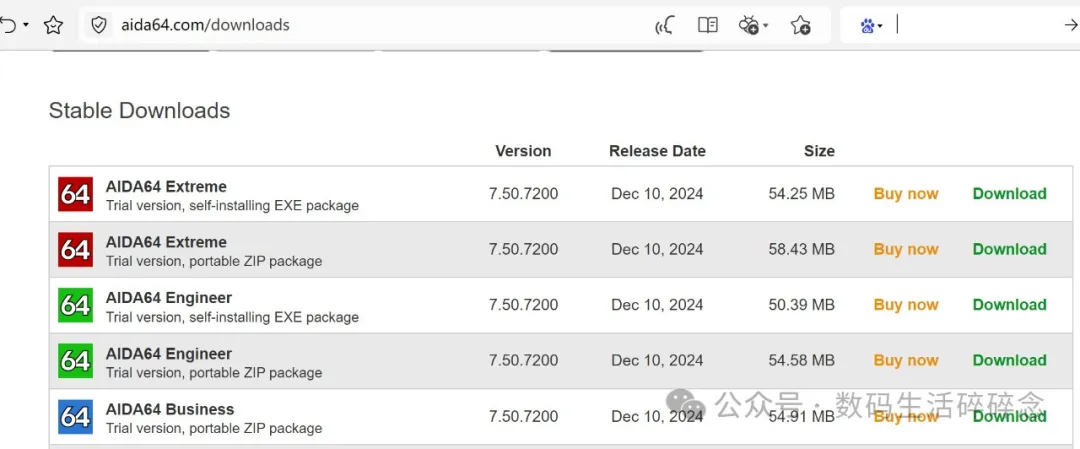Image resolution: width=1080 pixels, height=449 pixels.
Task: Click the Stable Downloads heading
Action: (x=139, y=110)
